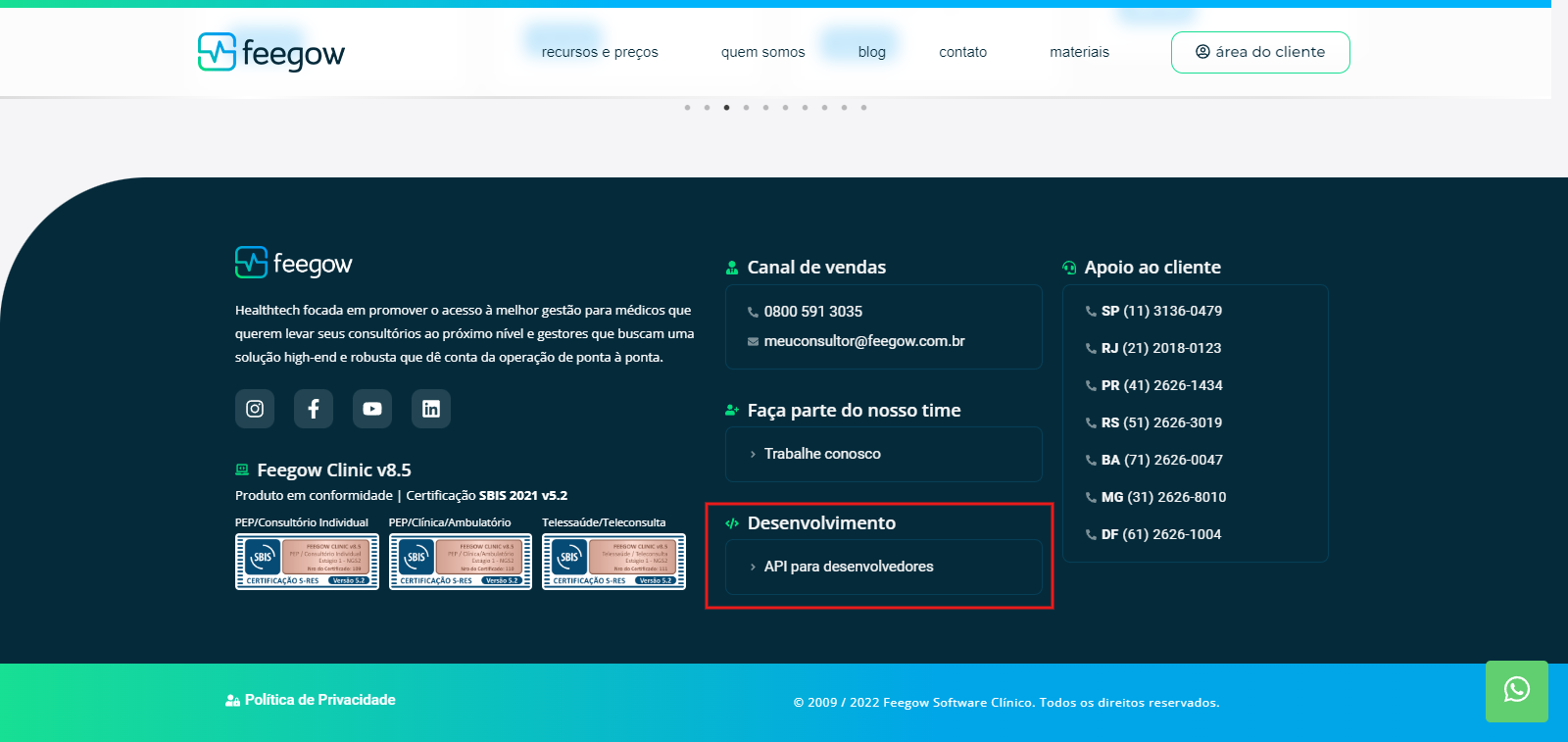Open PEP/Consultório Individual SBIS certificate
1568x742 pixels.
[x=307, y=562]
